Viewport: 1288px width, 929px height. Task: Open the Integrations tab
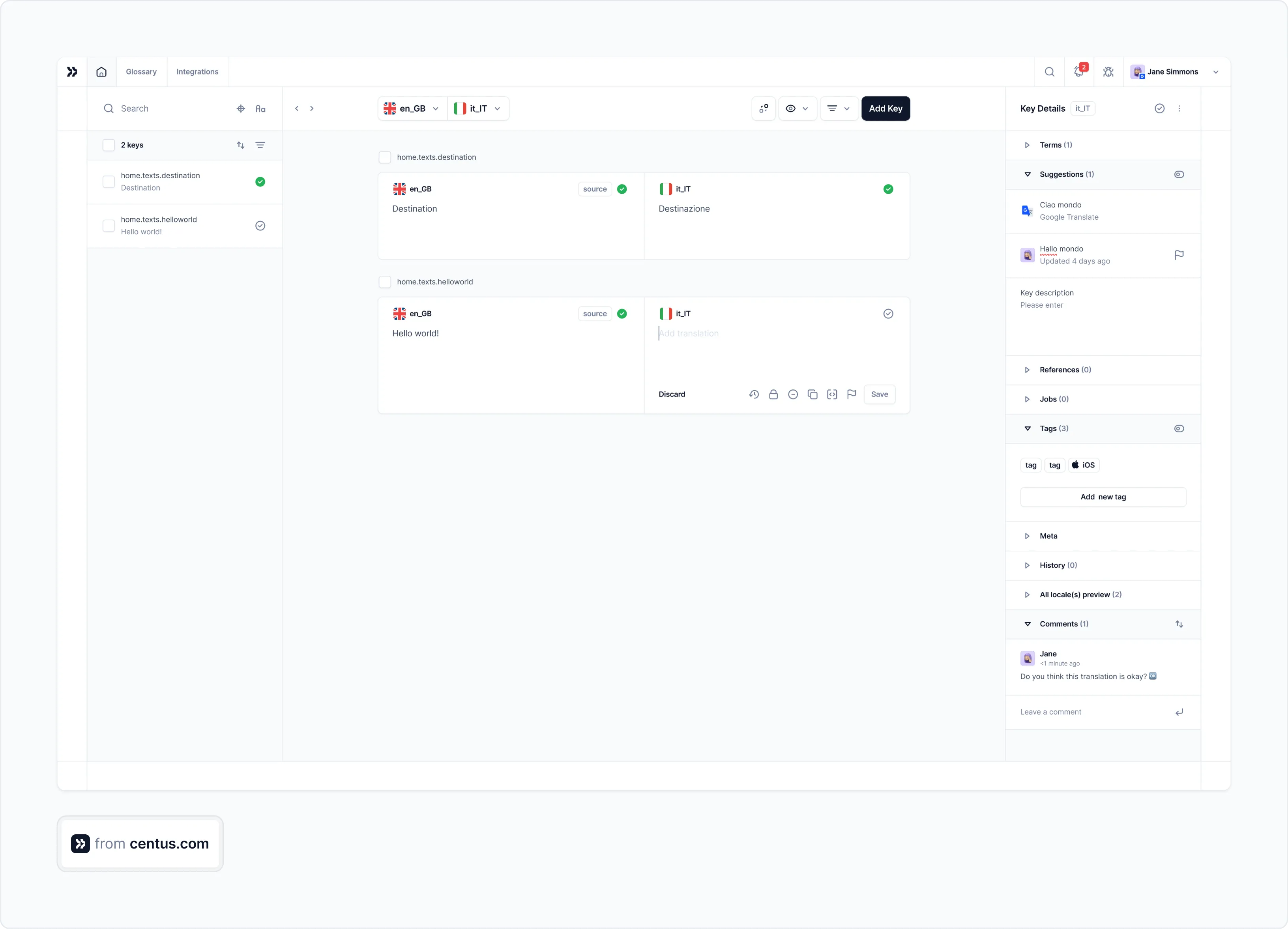point(197,71)
